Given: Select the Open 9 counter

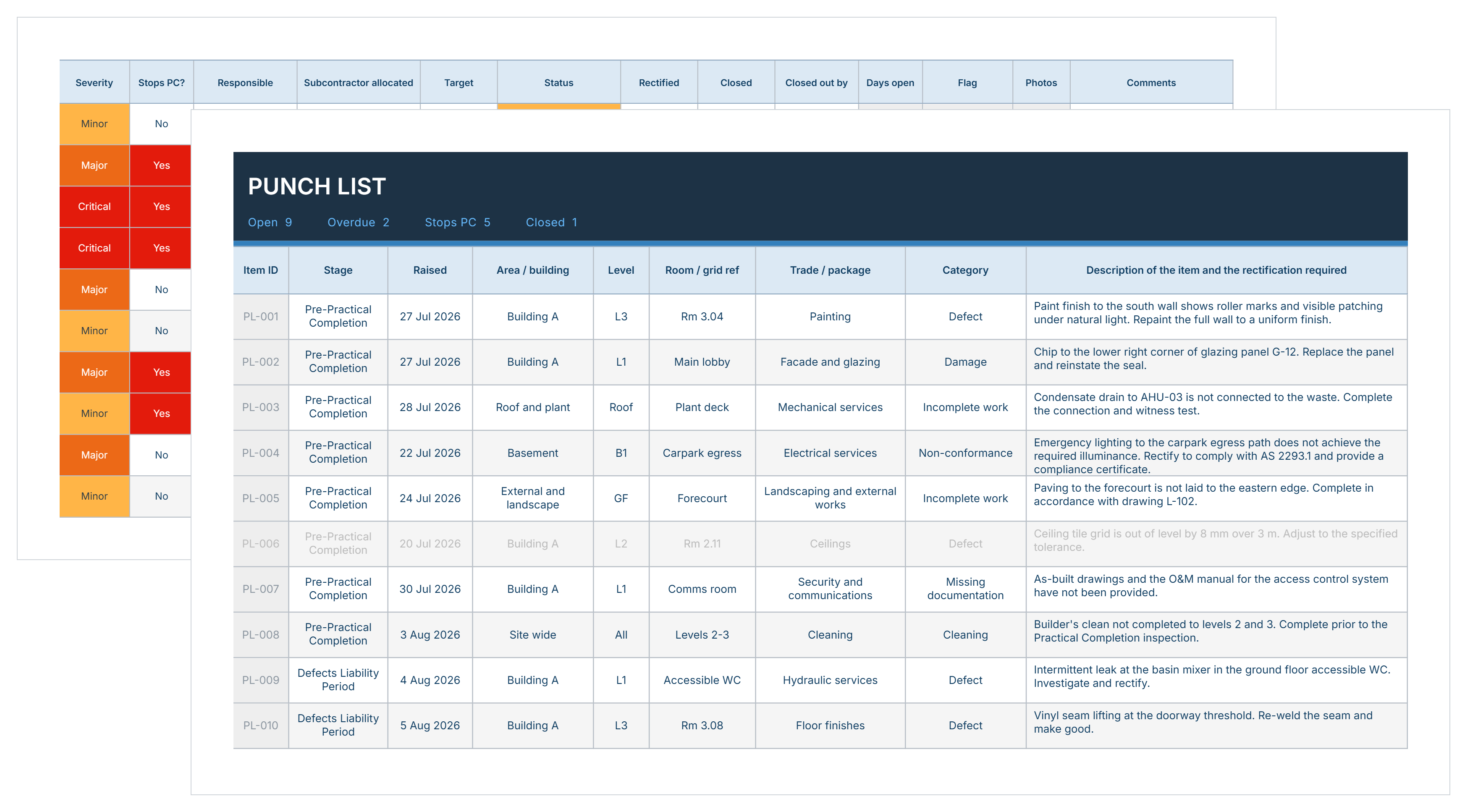Looking at the screenshot, I should pyautogui.click(x=270, y=223).
